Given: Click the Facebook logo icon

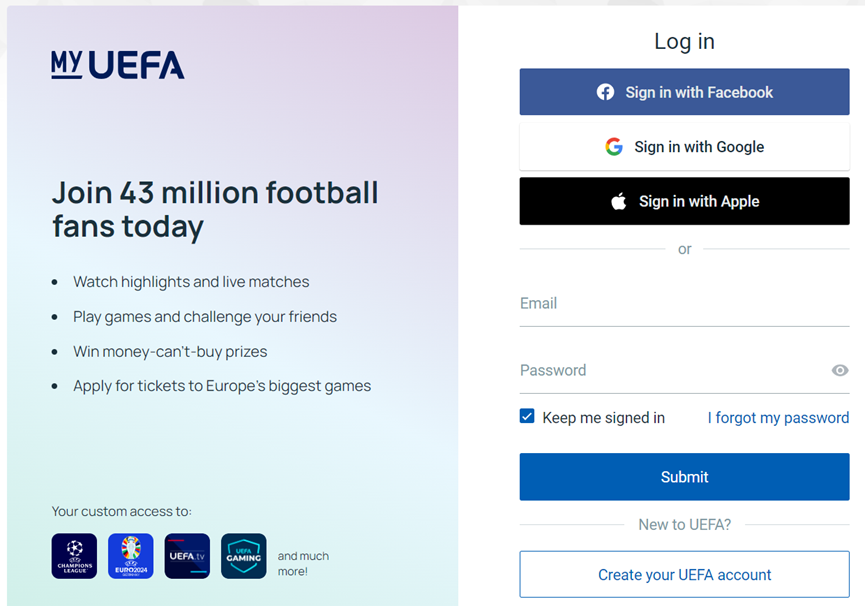Looking at the screenshot, I should pos(605,92).
